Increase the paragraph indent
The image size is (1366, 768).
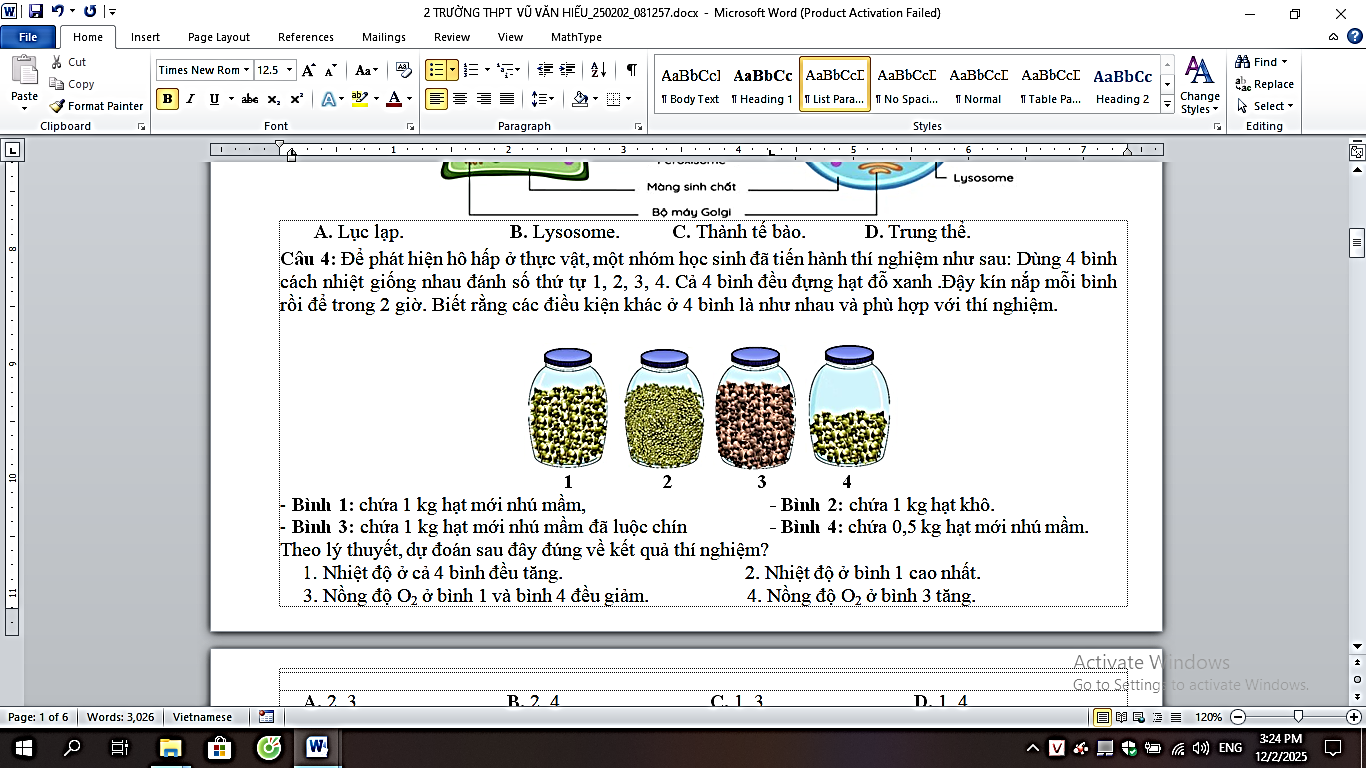(568, 70)
